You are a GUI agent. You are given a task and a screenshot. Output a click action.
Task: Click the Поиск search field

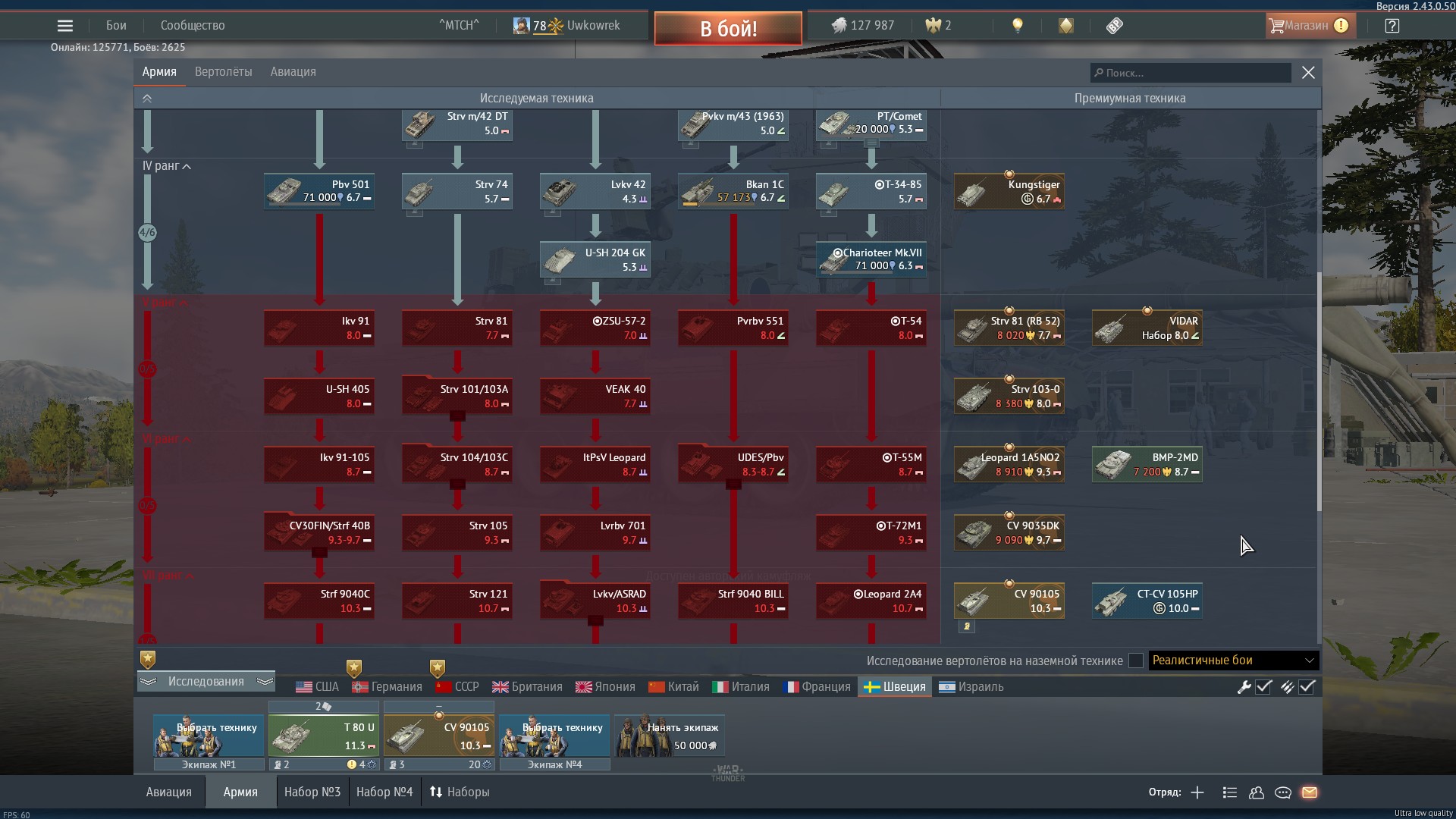[x=1191, y=73]
